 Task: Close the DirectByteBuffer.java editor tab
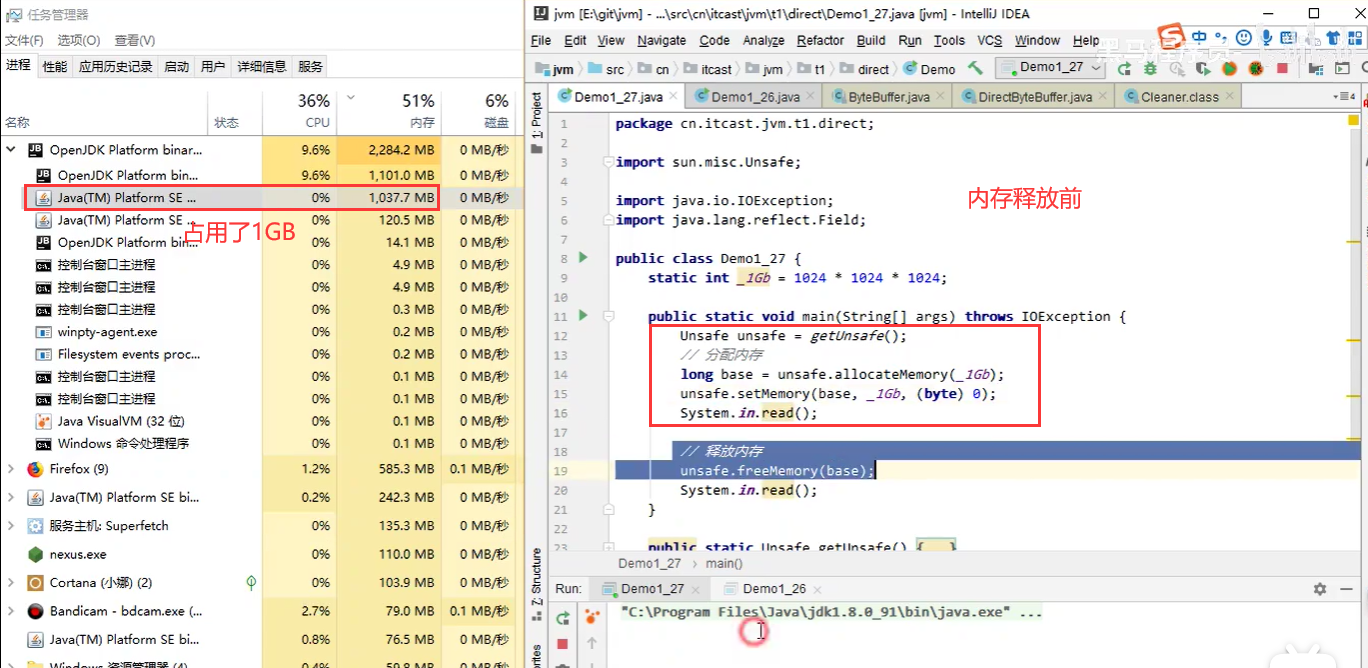coord(1102,97)
